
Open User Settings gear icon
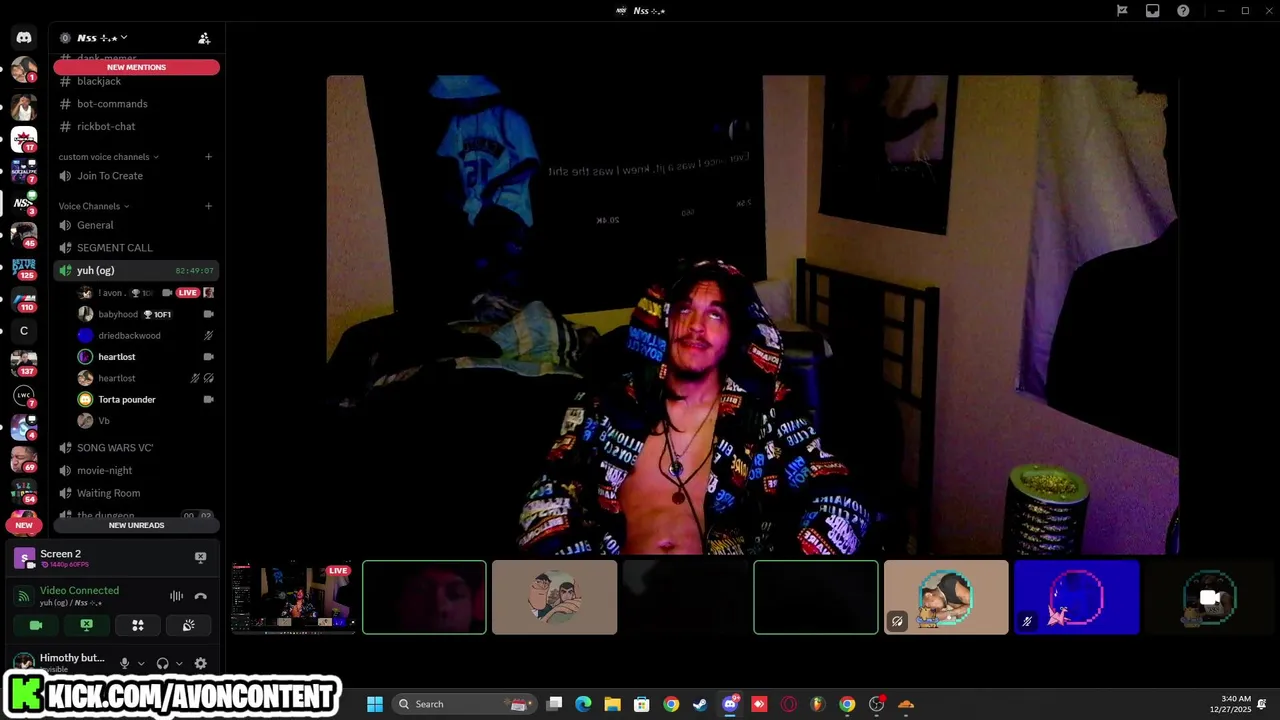[200, 663]
